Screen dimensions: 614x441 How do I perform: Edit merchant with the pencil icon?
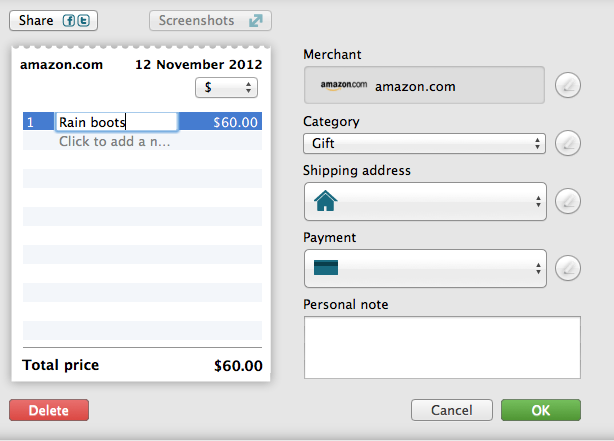567,85
